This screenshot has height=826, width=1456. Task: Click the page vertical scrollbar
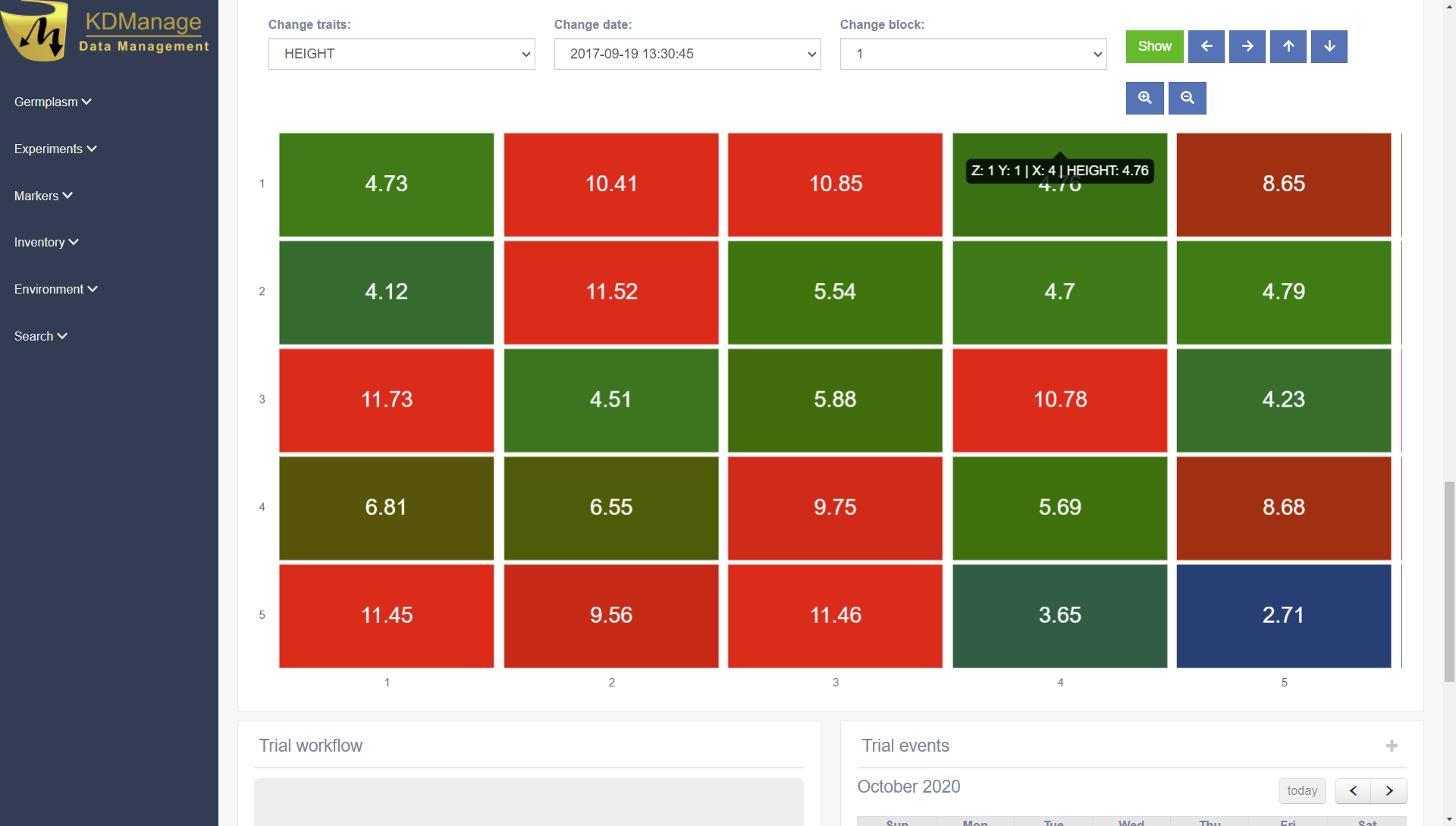coord(1449,580)
